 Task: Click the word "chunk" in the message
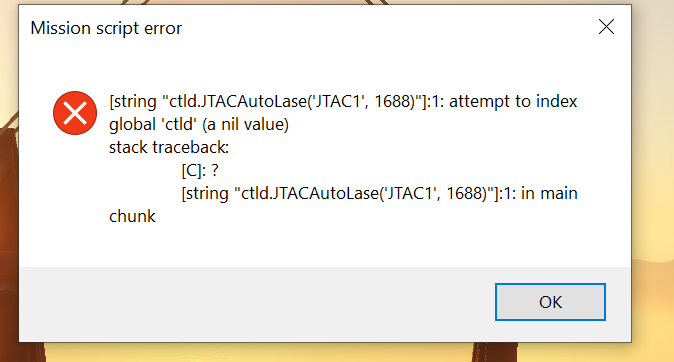click(132, 216)
